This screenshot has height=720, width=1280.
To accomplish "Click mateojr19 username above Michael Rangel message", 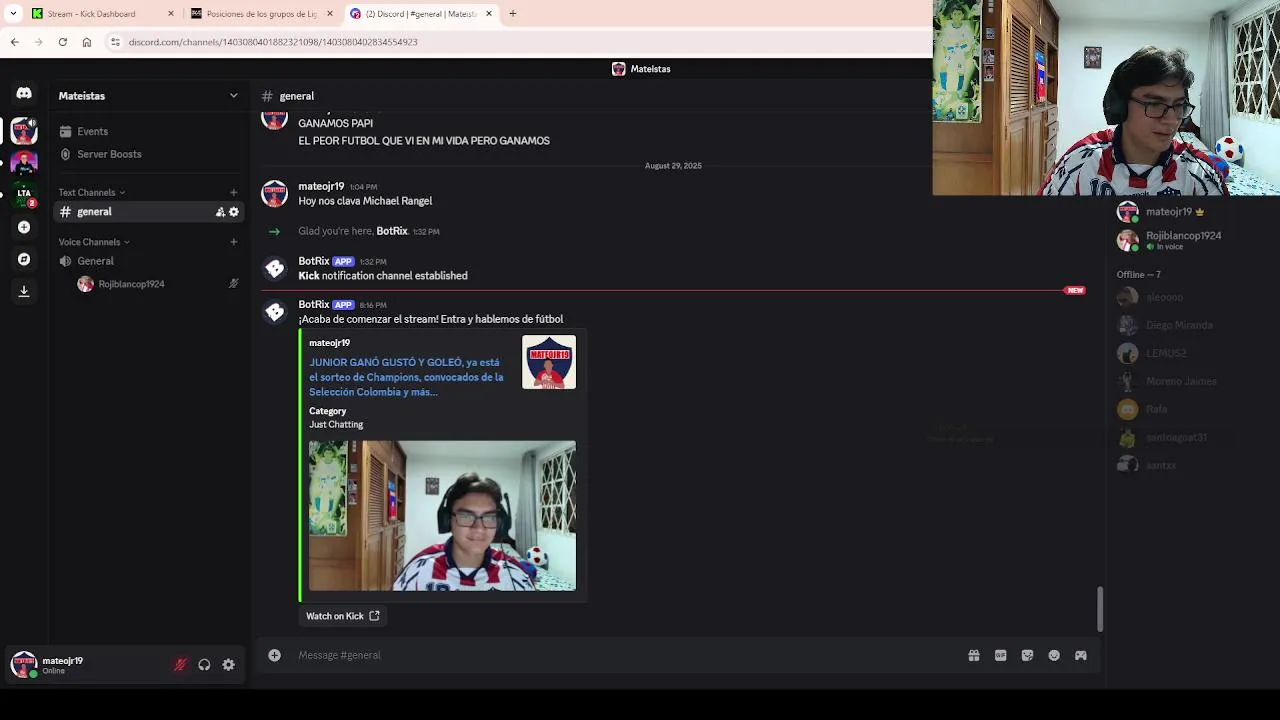I will click(321, 186).
